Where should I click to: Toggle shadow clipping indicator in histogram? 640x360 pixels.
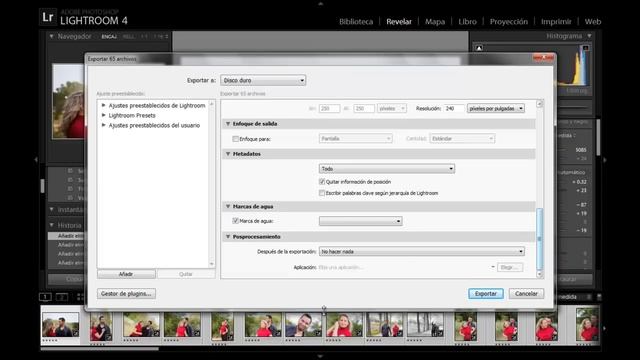point(479,48)
